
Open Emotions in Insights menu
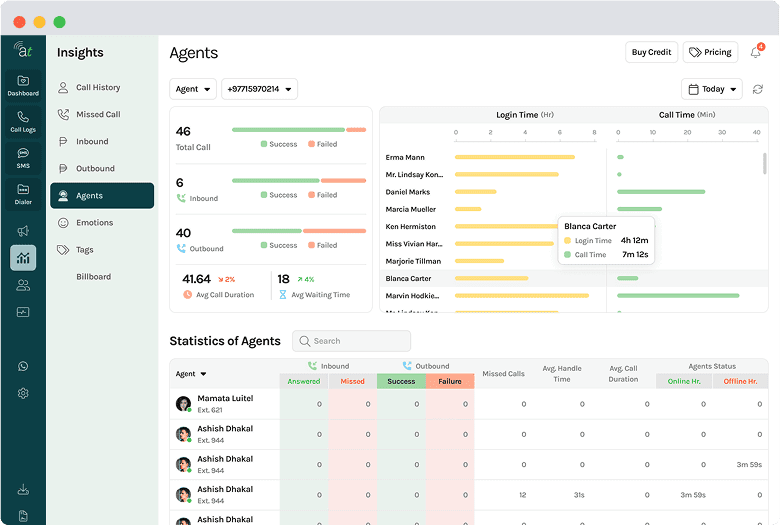coord(94,223)
